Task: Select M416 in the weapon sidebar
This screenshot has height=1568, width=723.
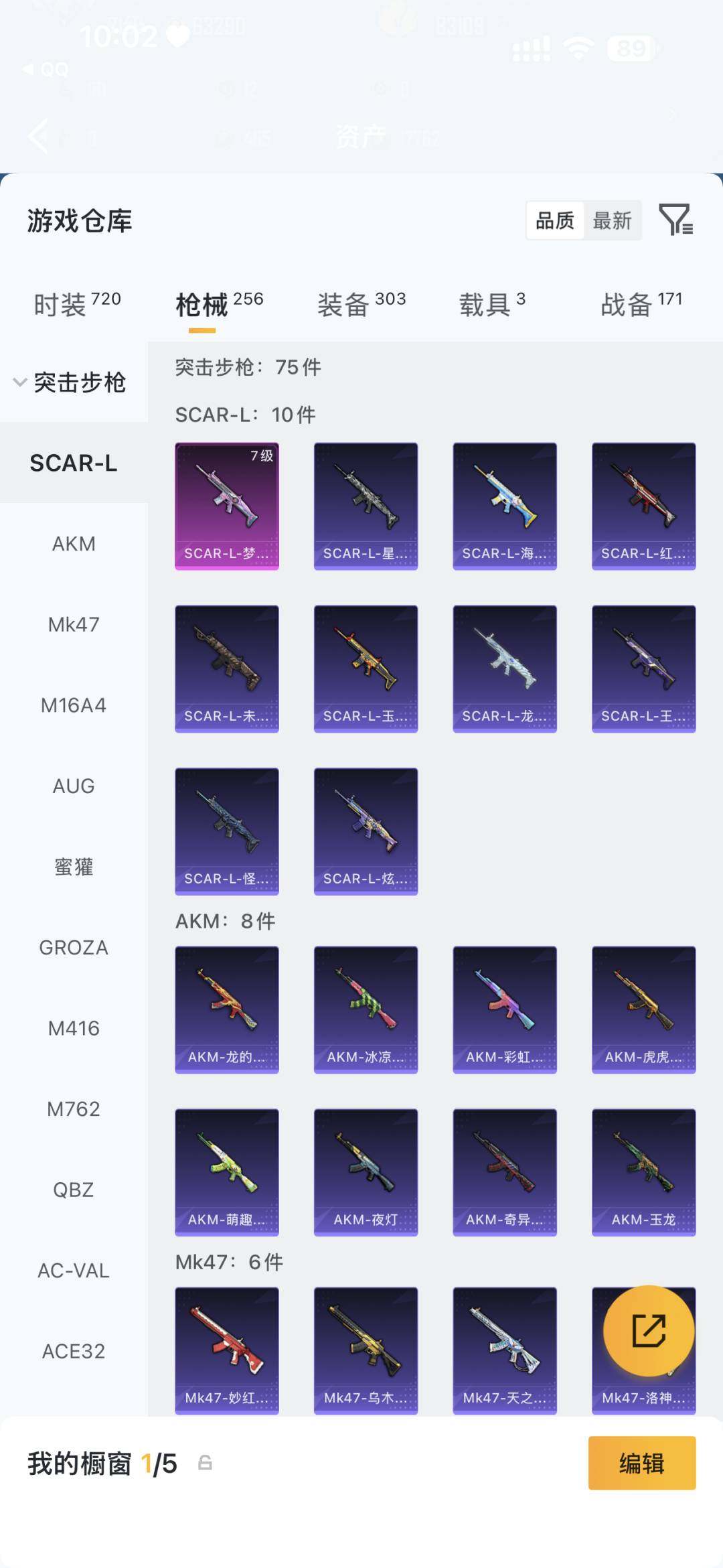Action: [74, 1028]
